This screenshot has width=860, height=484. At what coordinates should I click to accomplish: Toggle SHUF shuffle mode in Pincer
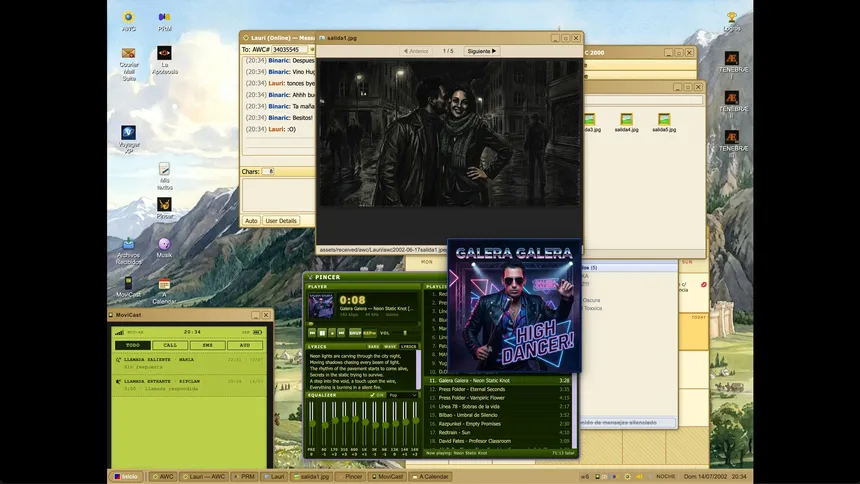pos(355,333)
